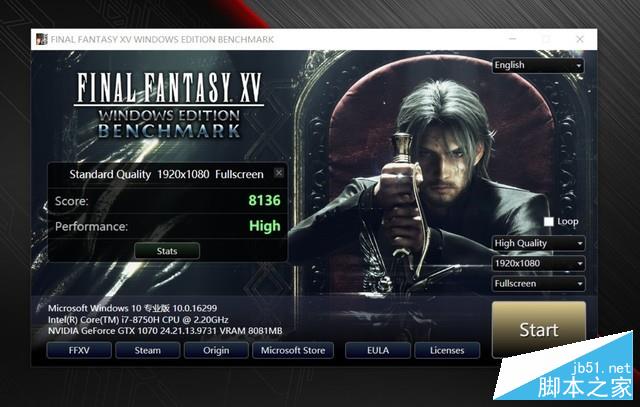Click the NVIDIA GeForce GTX 1070 line
Viewport: 640px width, 407px height.
165,331
